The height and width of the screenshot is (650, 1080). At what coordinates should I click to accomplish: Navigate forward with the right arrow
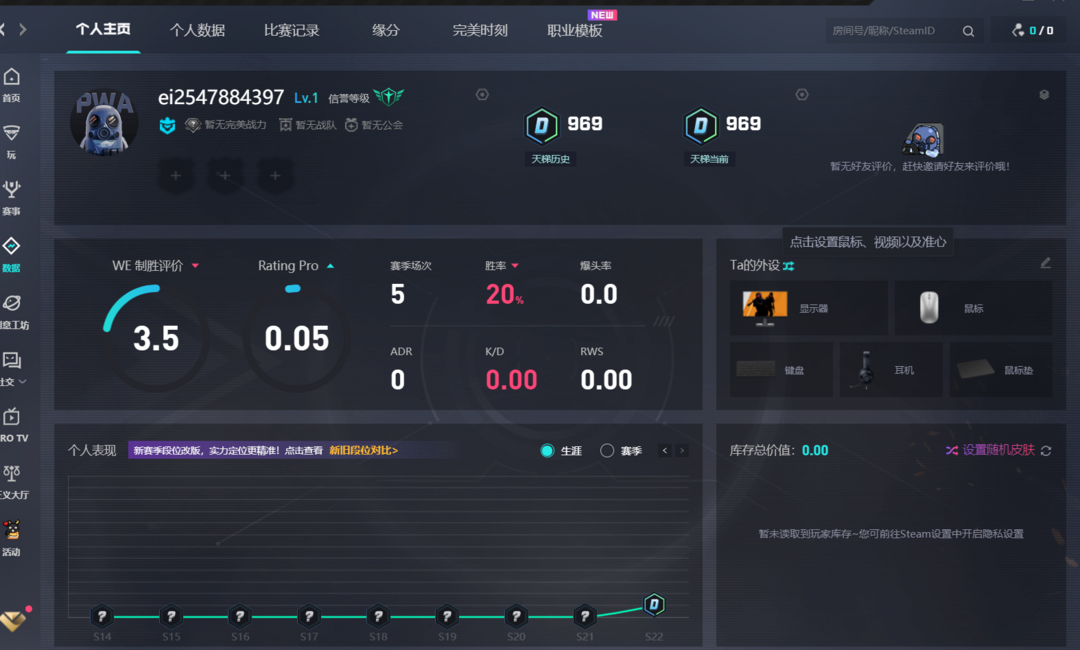click(x=23, y=30)
